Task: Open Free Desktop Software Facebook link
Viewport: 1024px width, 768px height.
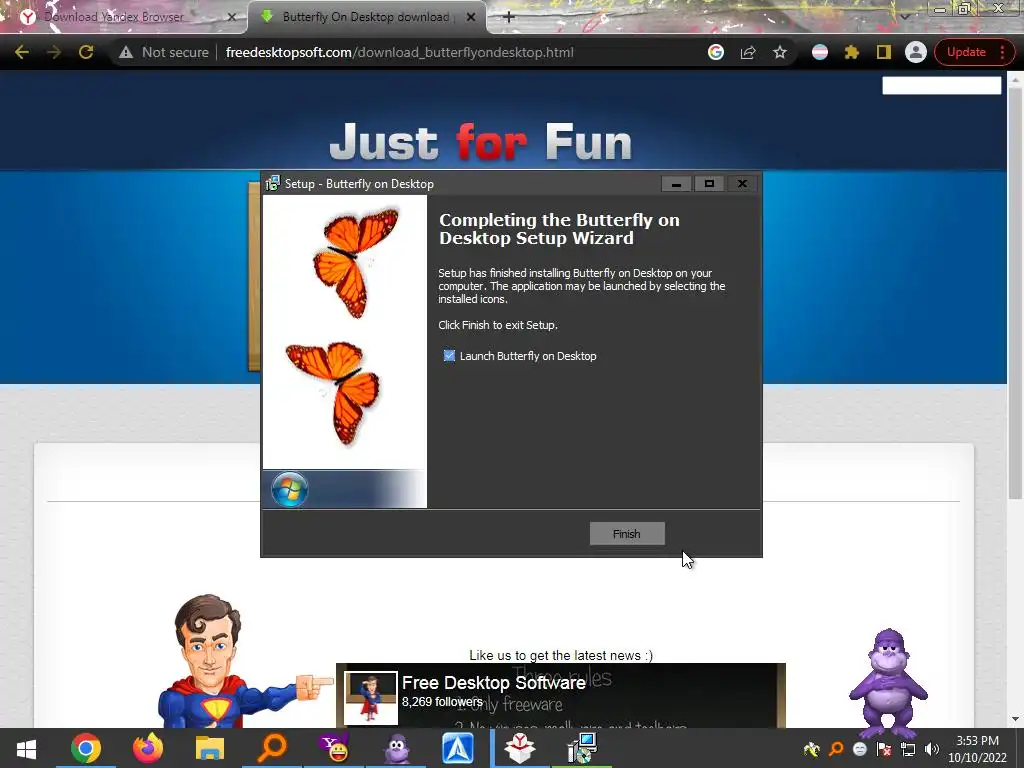Action: 494,682
